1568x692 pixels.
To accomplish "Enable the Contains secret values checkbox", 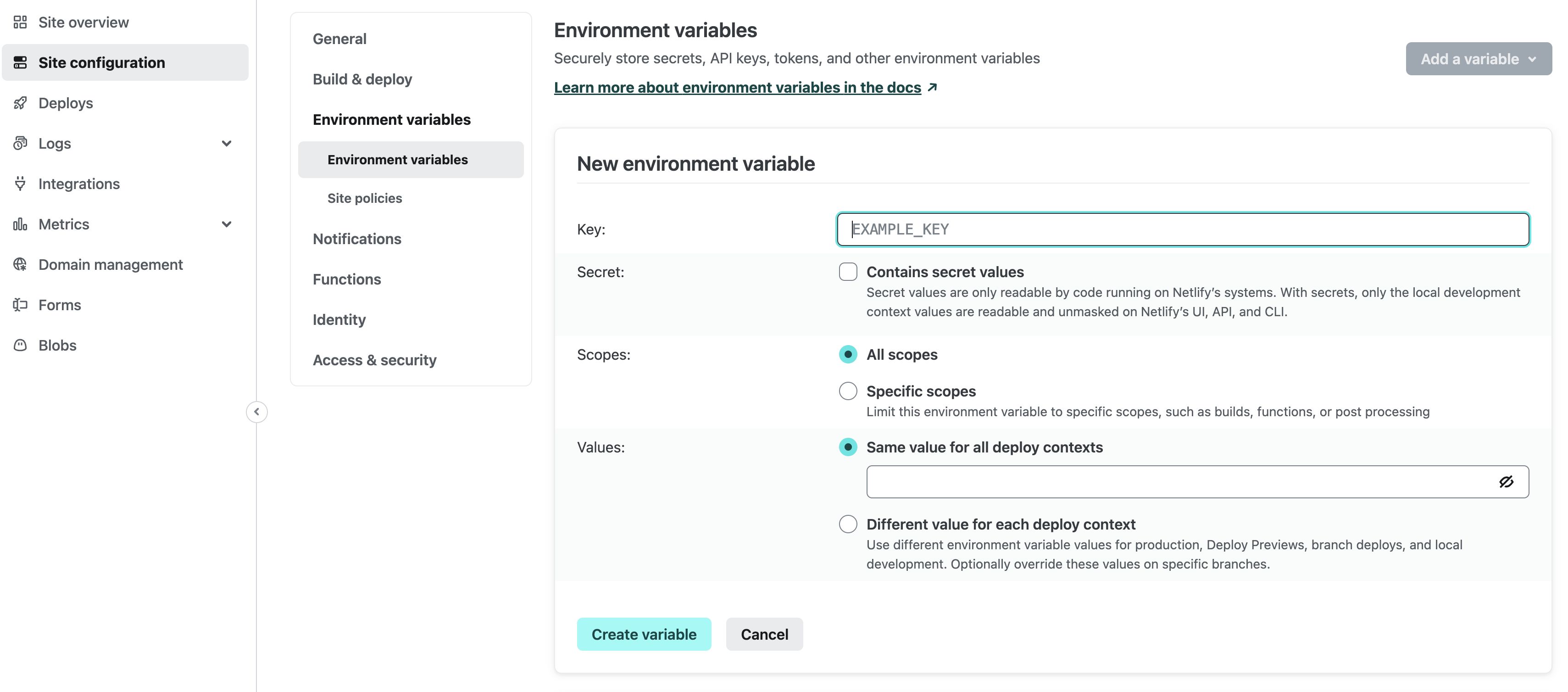I will [x=848, y=272].
